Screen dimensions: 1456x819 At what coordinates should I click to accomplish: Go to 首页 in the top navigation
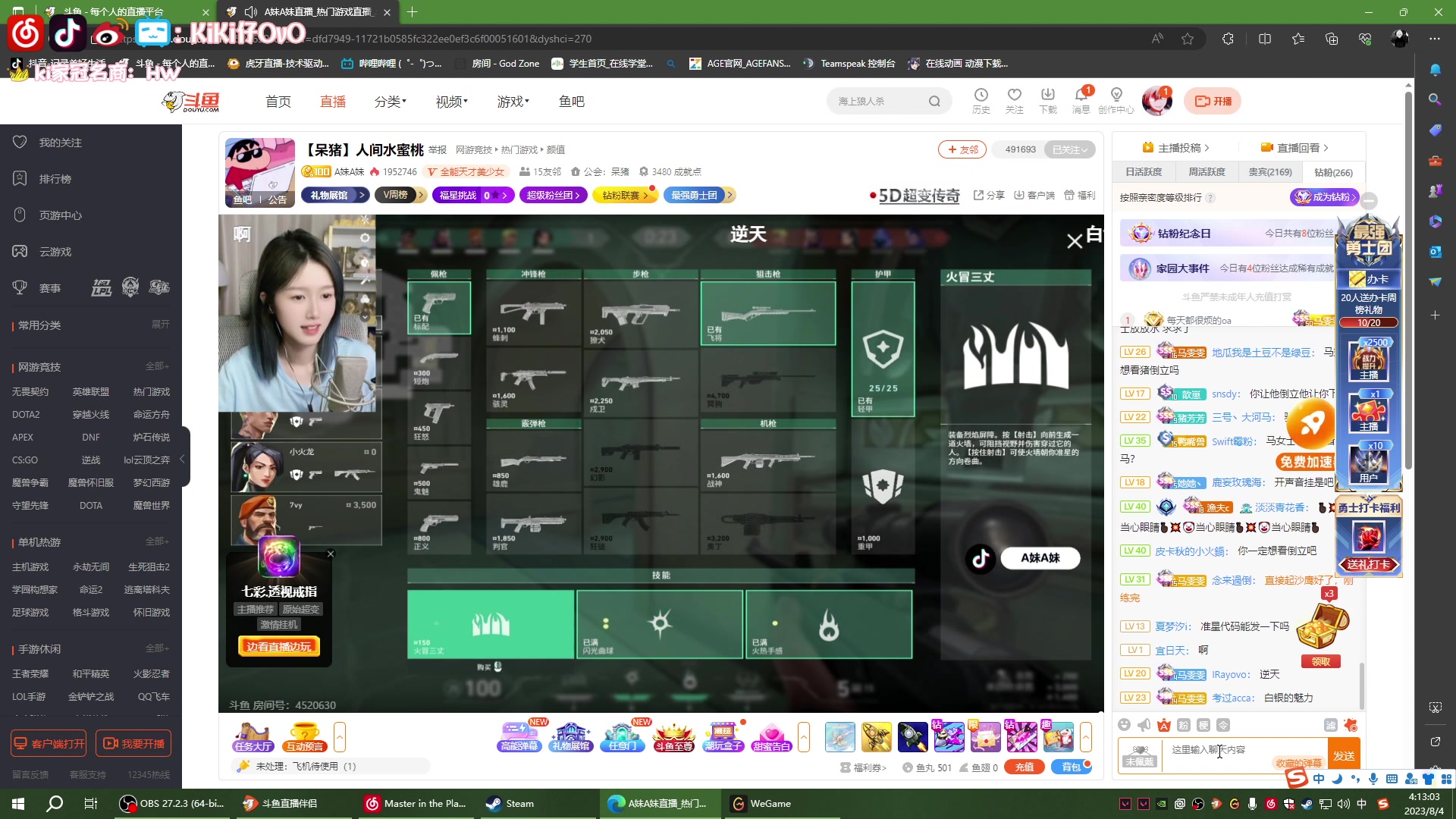pyautogui.click(x=278, y=101)
